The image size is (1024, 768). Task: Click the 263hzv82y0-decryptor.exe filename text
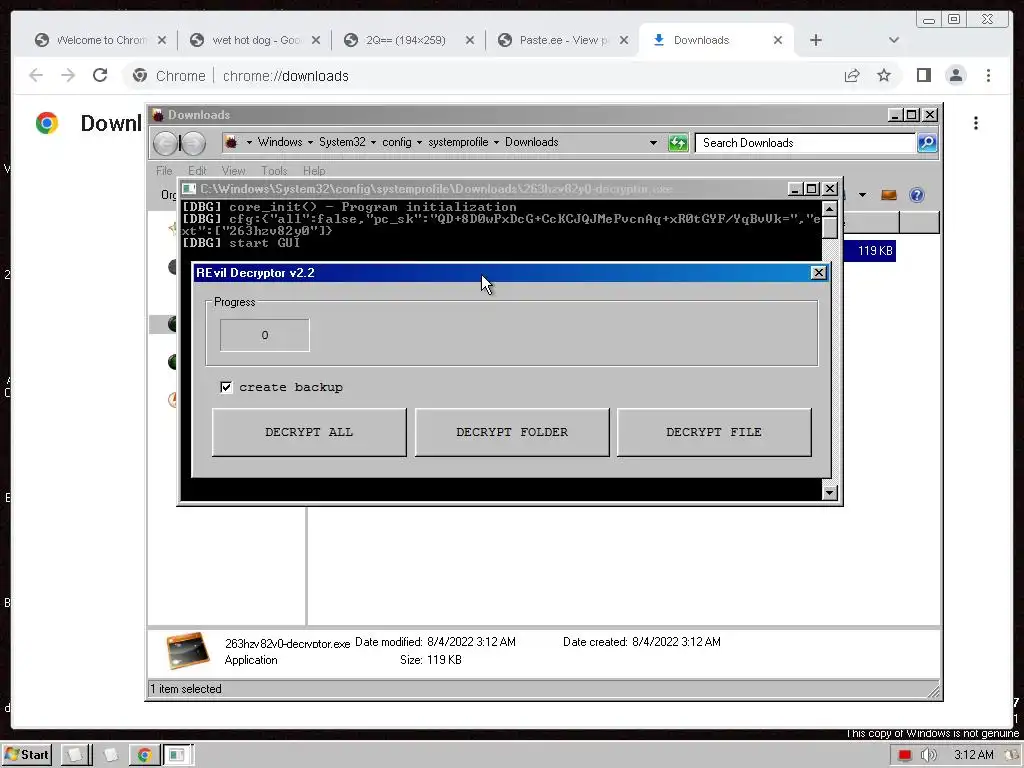(287, 643)
